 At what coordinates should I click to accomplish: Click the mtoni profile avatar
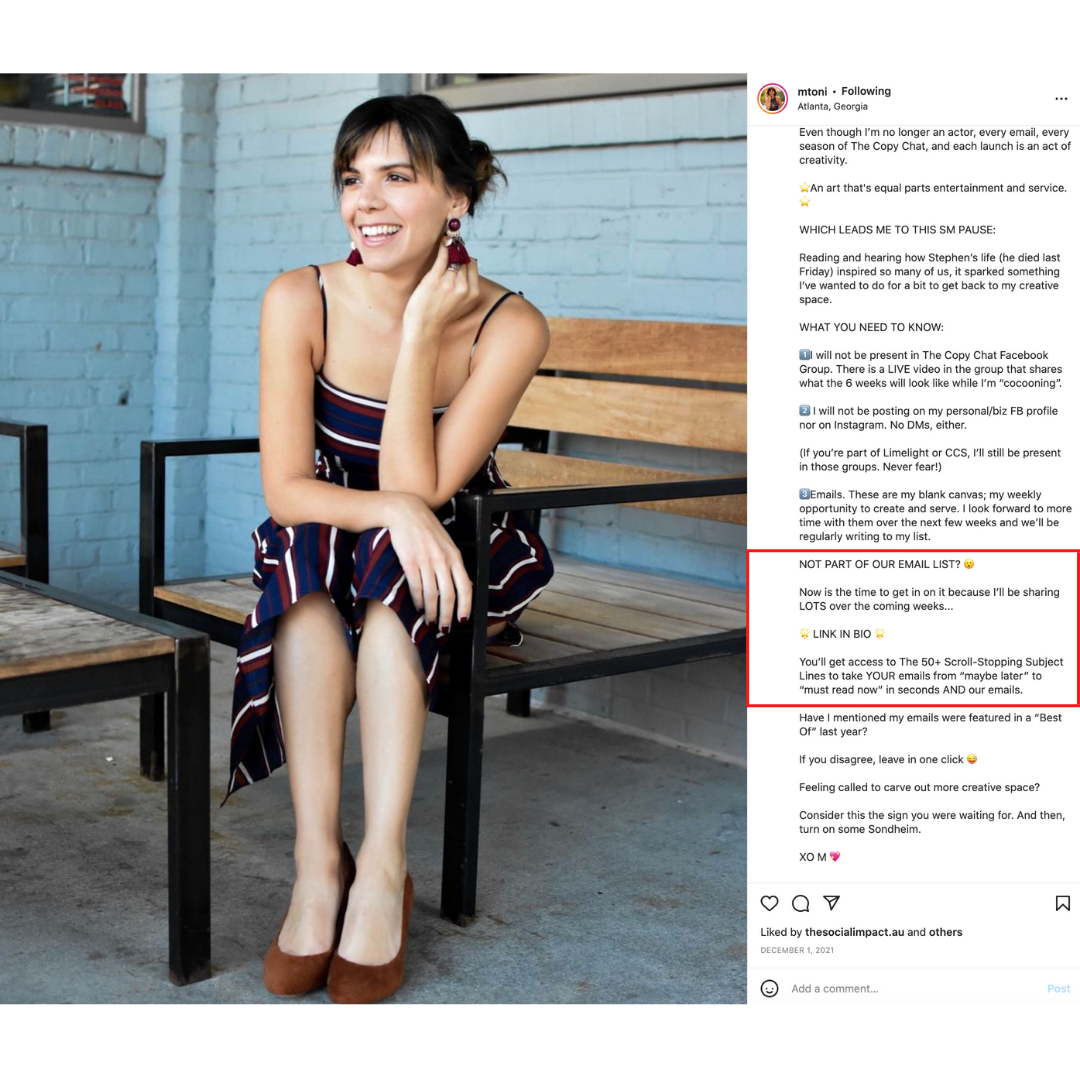(772, 98)
